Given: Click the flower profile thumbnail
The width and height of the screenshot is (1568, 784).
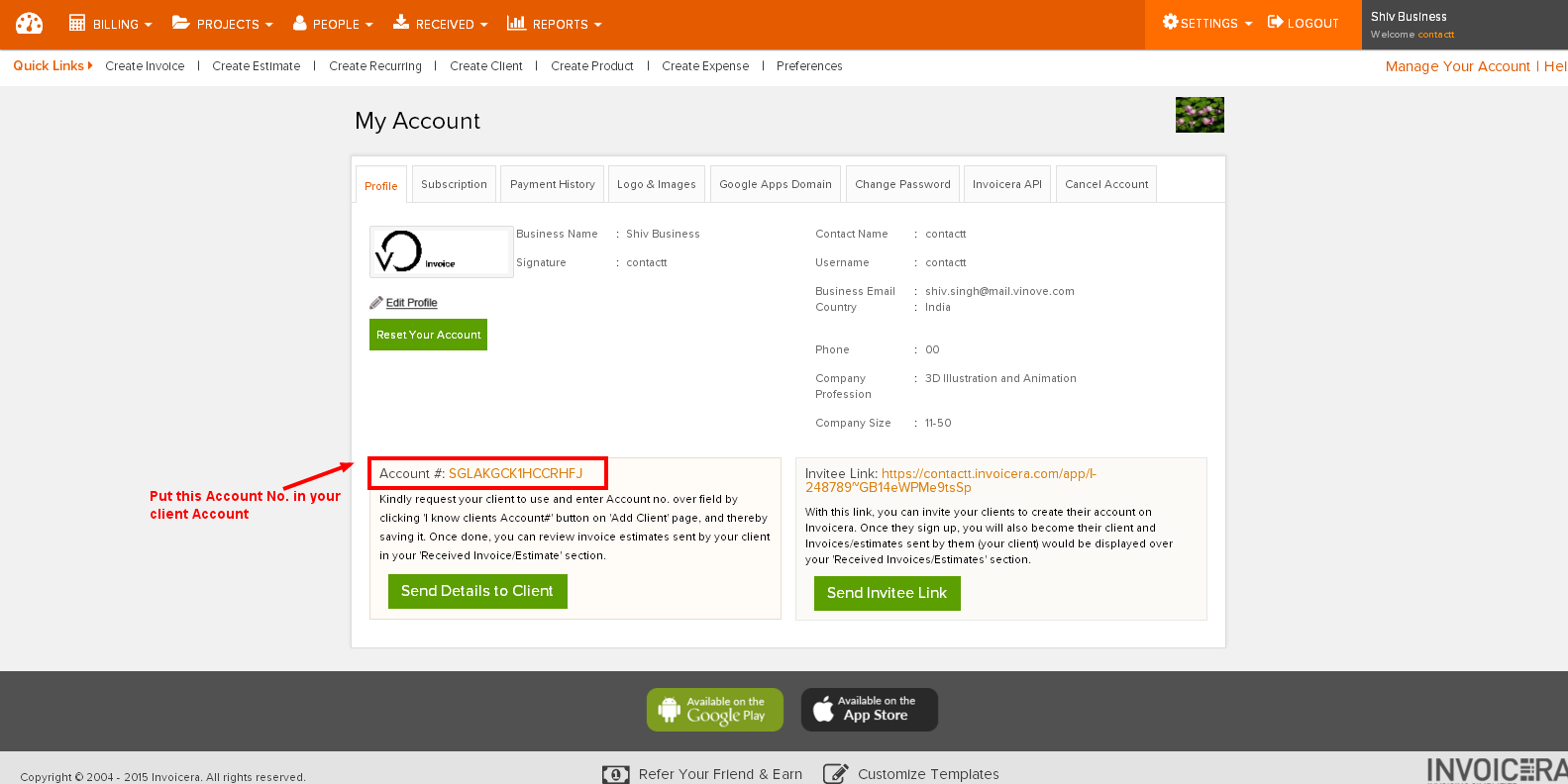Looking at the screenshot, I should 1200,115.
